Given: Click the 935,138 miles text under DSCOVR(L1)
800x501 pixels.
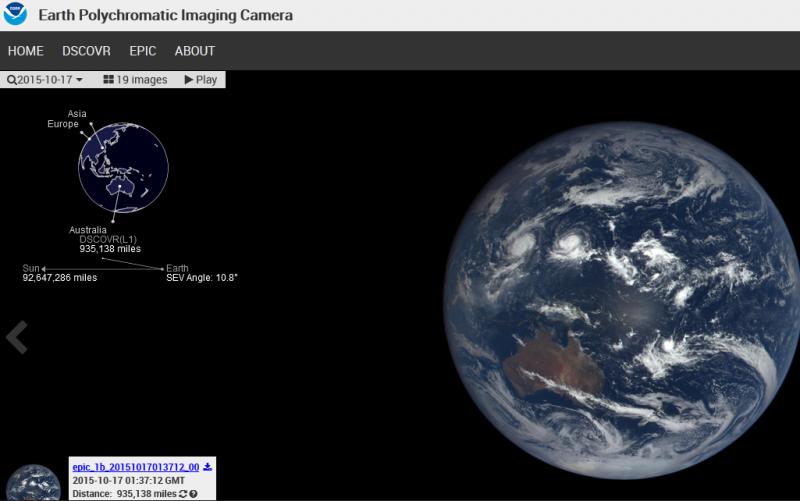Looking at the screenshot, I should pyautogui.click(x=110, y=249).
